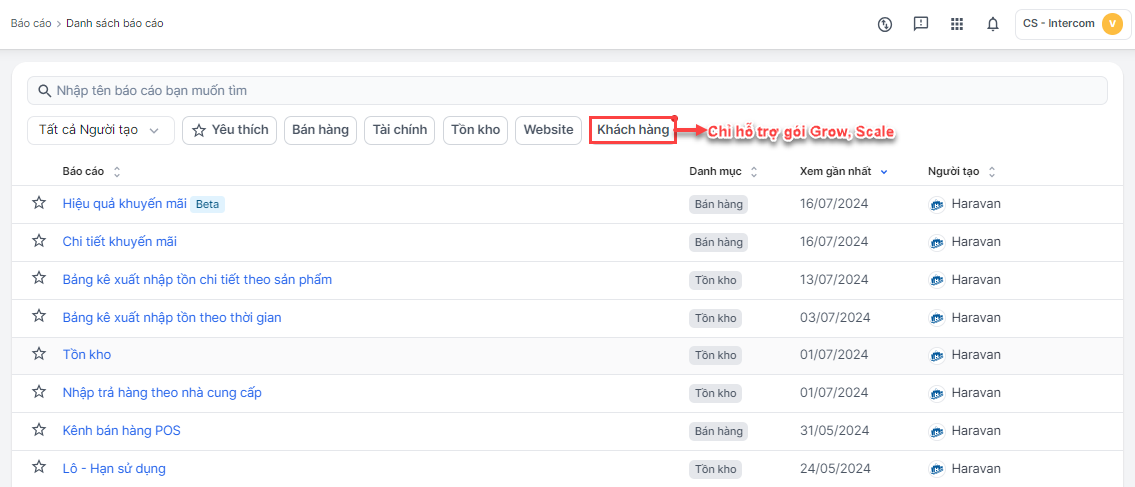Screen dimensions: 1135x487
Task: Sort by Danh mục column
Action: 723,171
